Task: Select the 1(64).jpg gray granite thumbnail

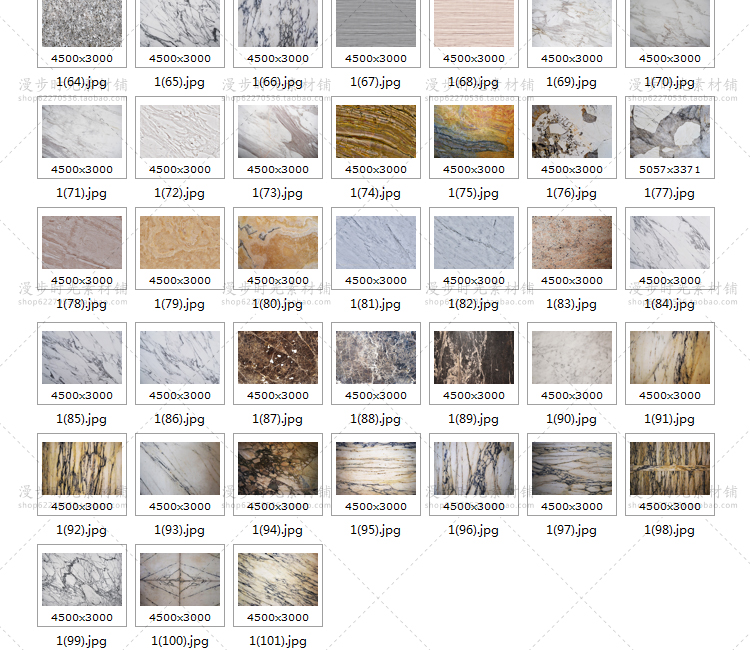Action: [82, 24]
